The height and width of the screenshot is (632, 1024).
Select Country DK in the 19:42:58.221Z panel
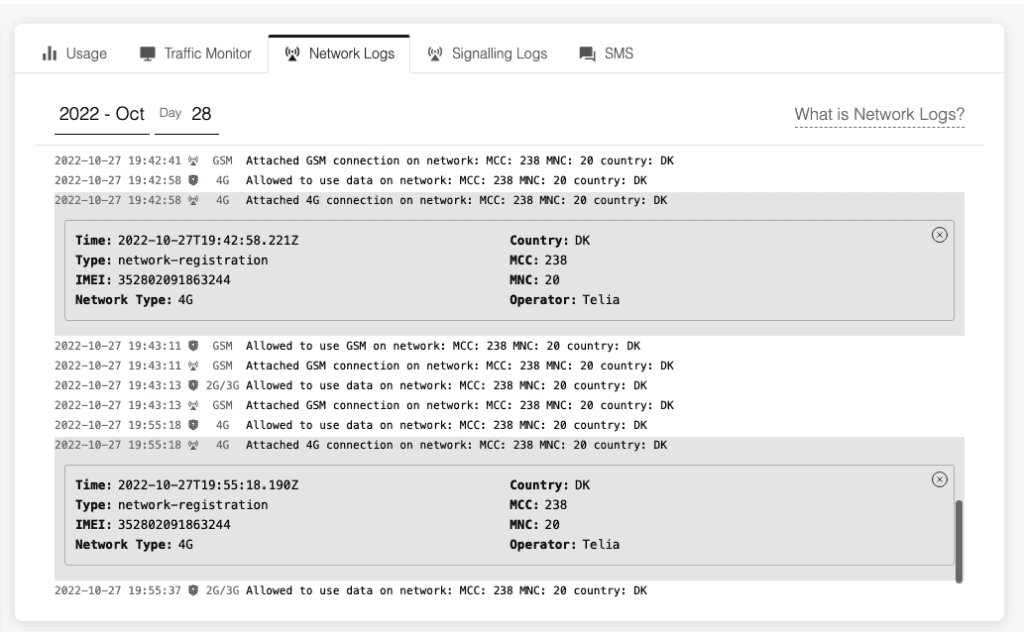(582, 240)
